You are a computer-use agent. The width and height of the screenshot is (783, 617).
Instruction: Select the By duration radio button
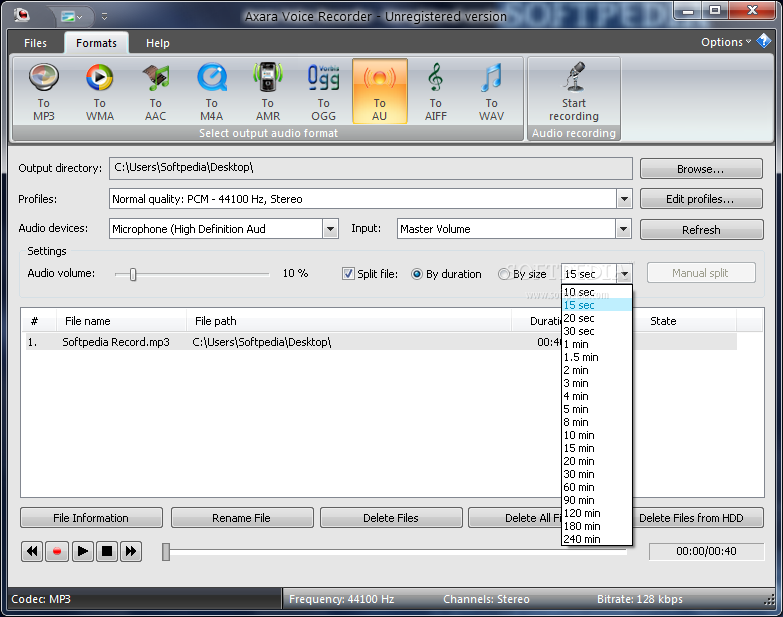(x=417, y=274)
